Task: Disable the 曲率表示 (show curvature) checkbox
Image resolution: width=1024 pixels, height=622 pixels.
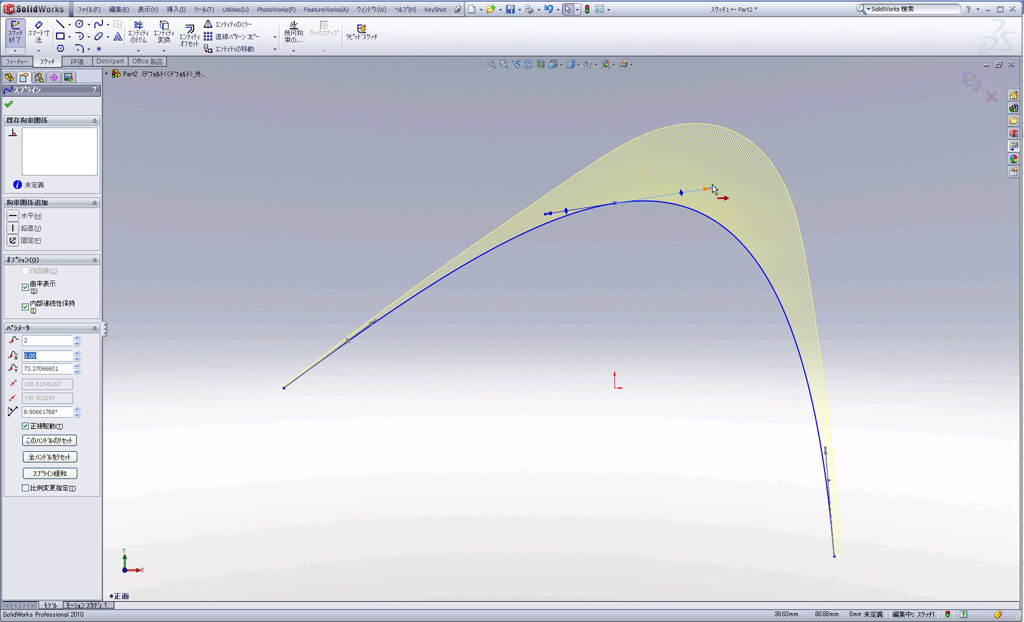Action: pyautogui.click(x=26, y=287)
